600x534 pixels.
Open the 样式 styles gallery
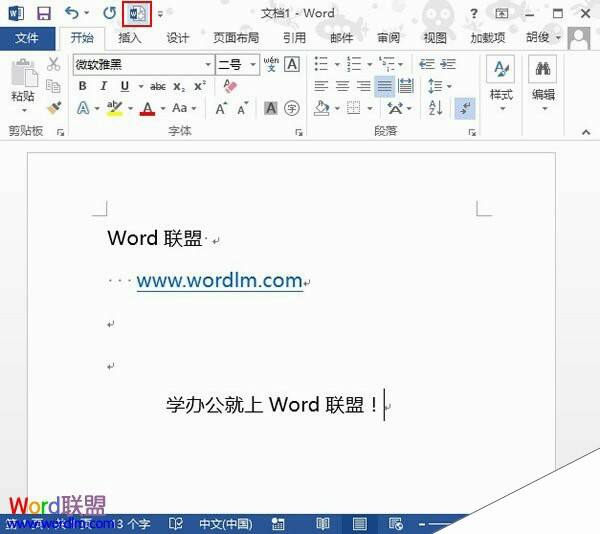click(x=502, y=84)
